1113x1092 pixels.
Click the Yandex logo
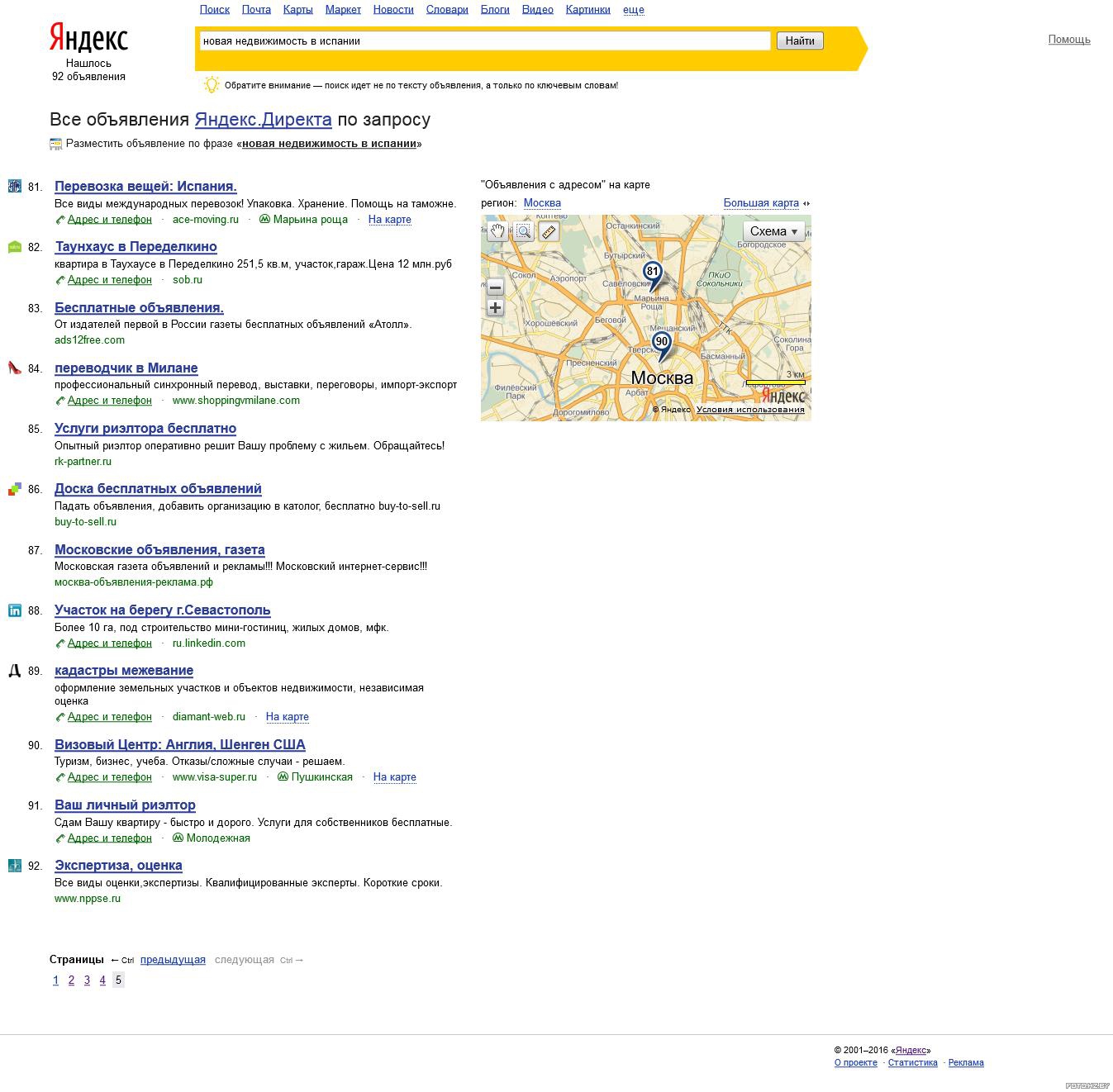88,38
